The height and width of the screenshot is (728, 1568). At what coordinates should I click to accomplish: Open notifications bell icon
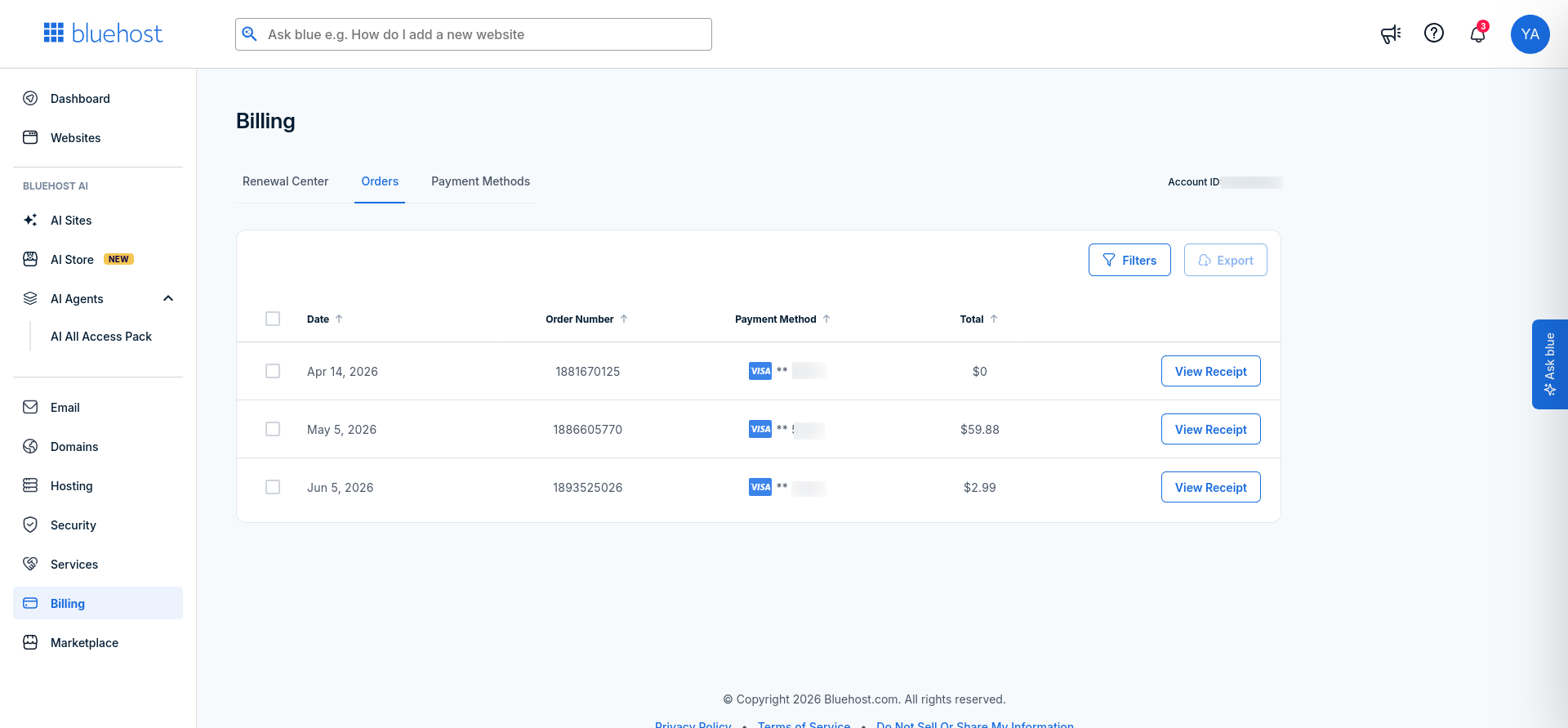coord(1478,33)
